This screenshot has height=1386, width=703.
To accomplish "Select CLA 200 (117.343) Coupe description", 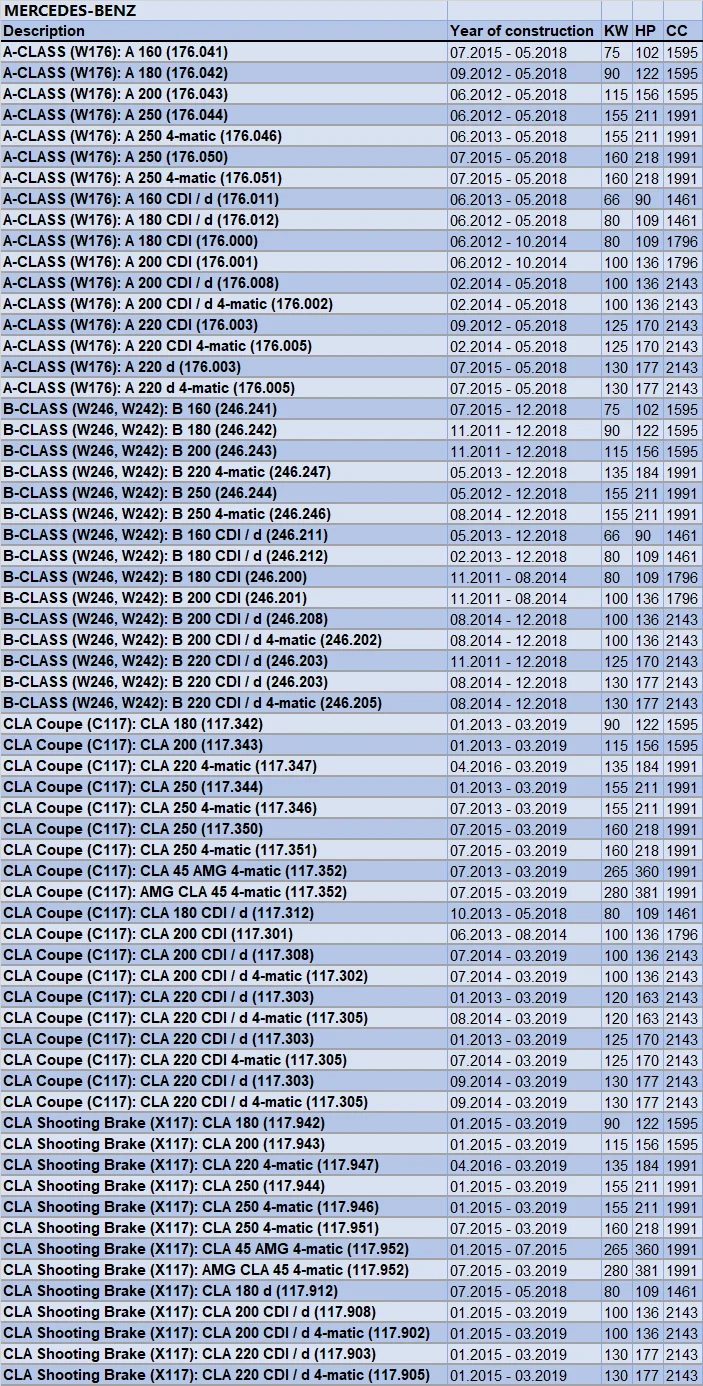I will [223, 745].
